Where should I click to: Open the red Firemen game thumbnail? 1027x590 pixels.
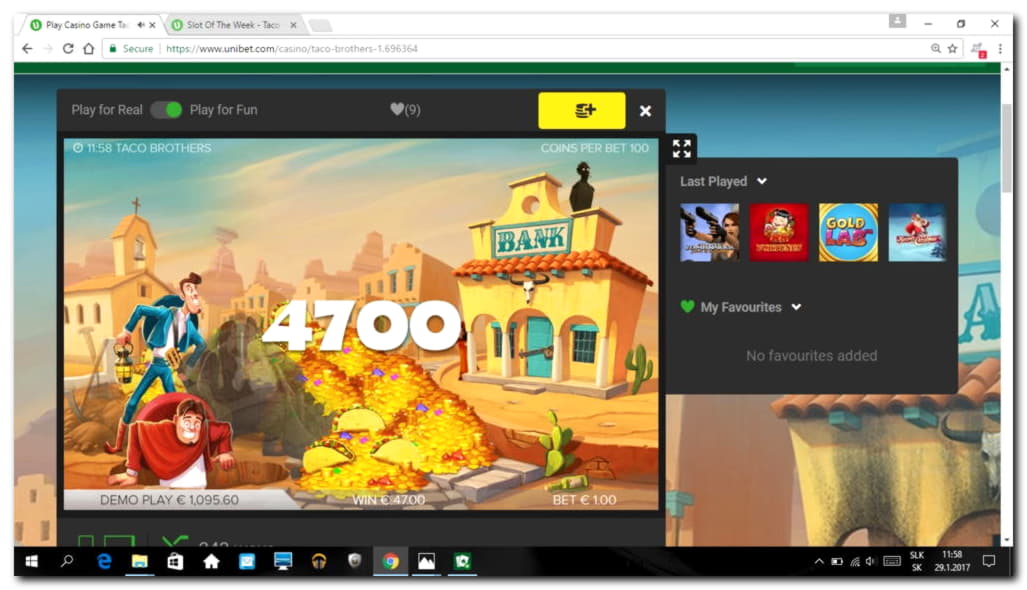pyautogui.click(x=779, y=232)
